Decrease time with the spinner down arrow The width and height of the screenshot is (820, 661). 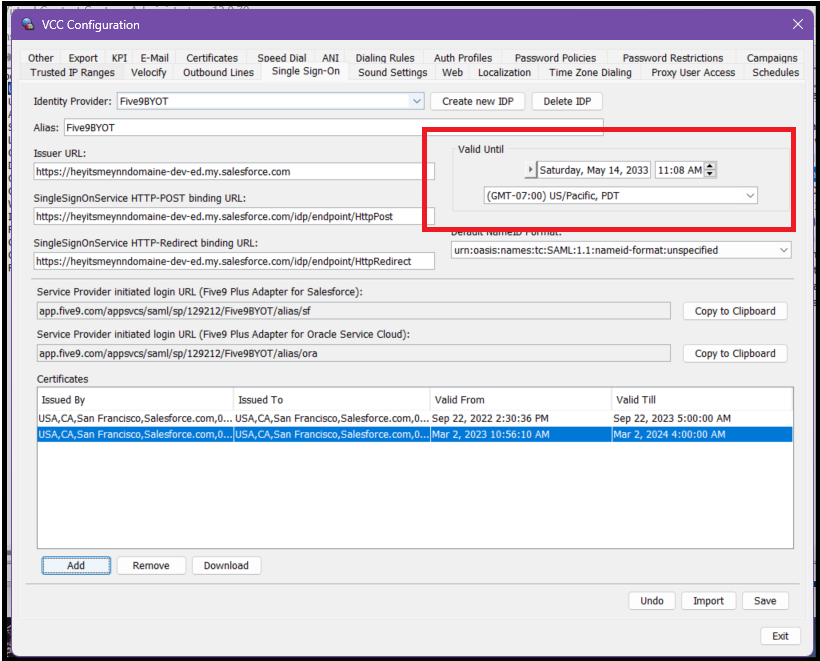[x=710, y=174]
